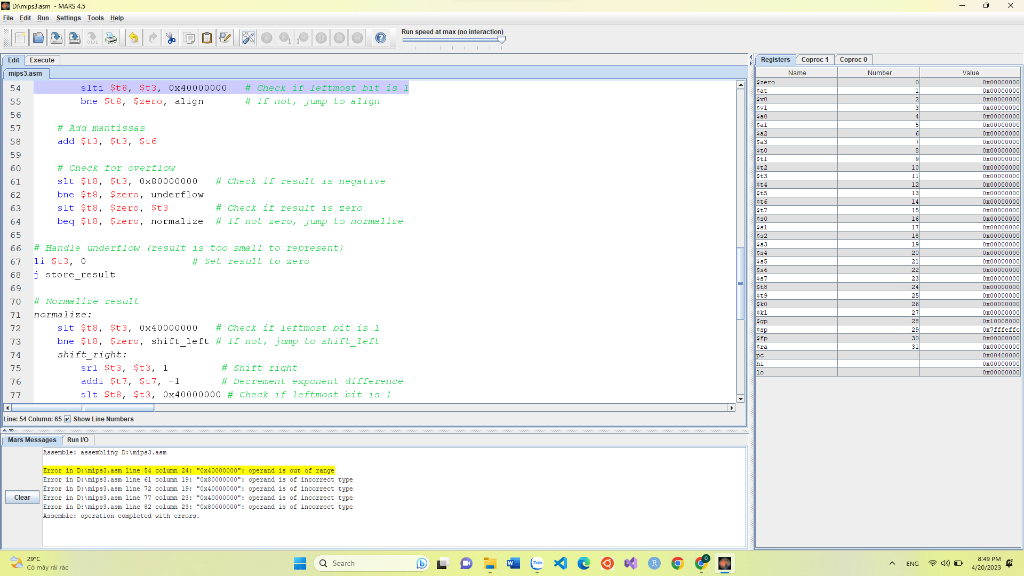
Task: Open File Explorer from the taskbar
Action: click(490, 563)
